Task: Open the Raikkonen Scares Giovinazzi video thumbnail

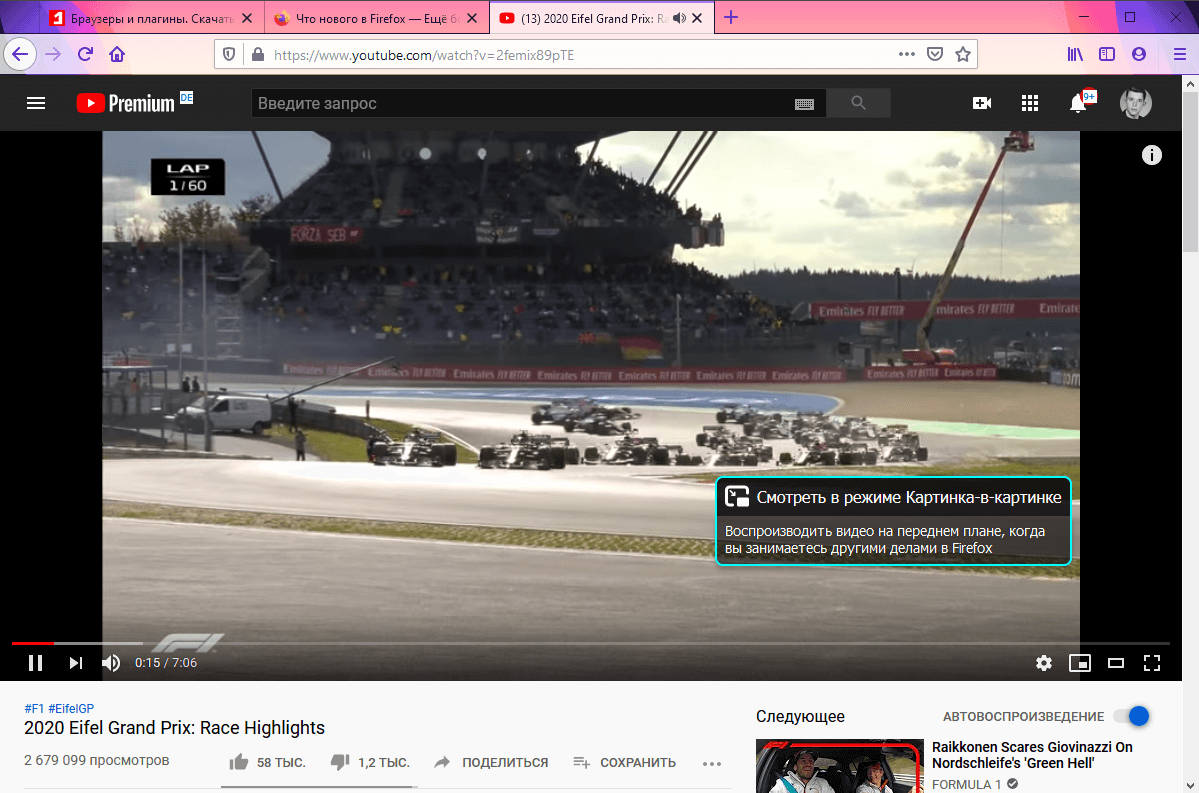Action: click(840, 765)
